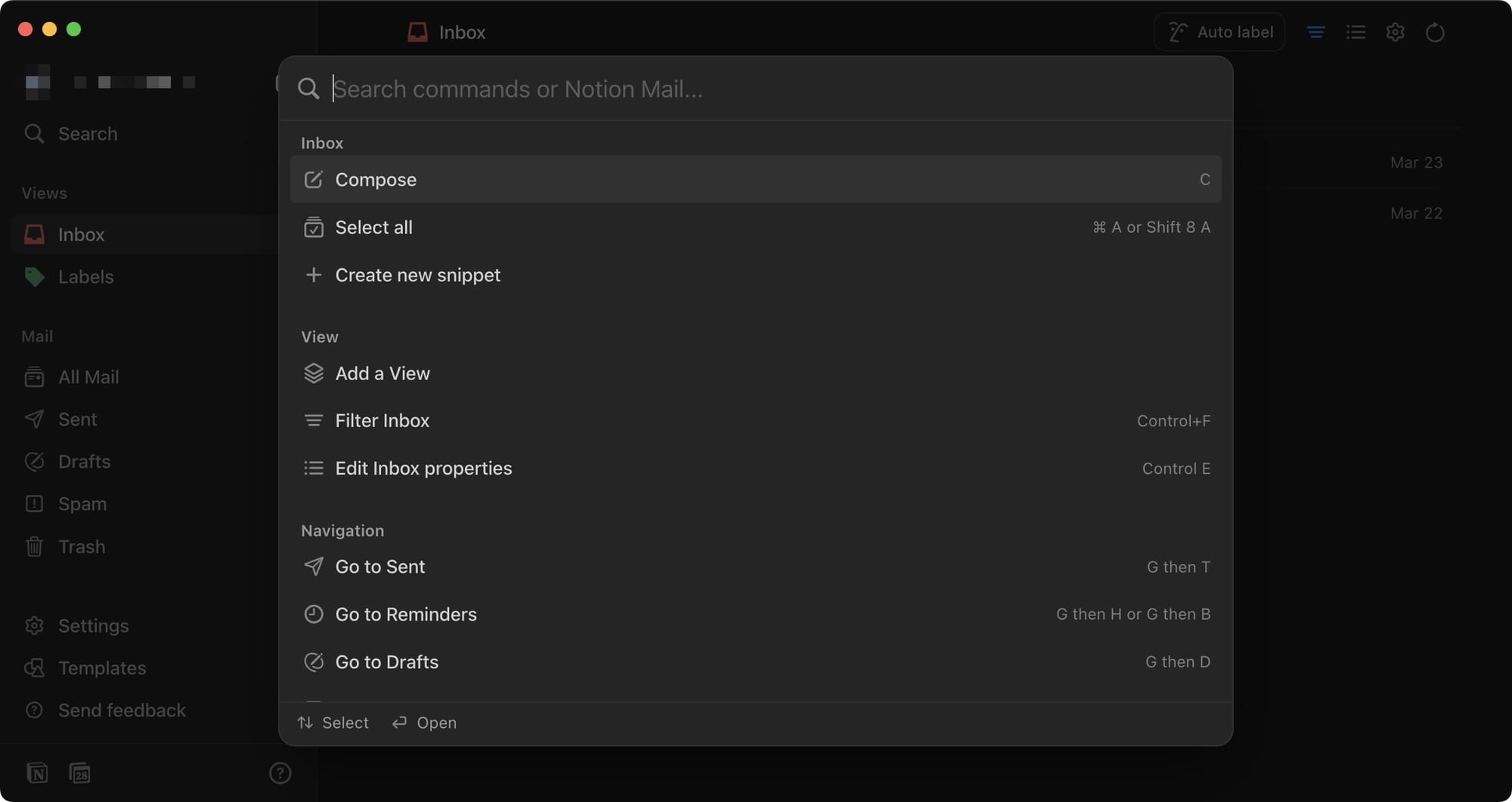Open the Inbox view in sidebar
1512x802 pixels.
tap(144, 234)
